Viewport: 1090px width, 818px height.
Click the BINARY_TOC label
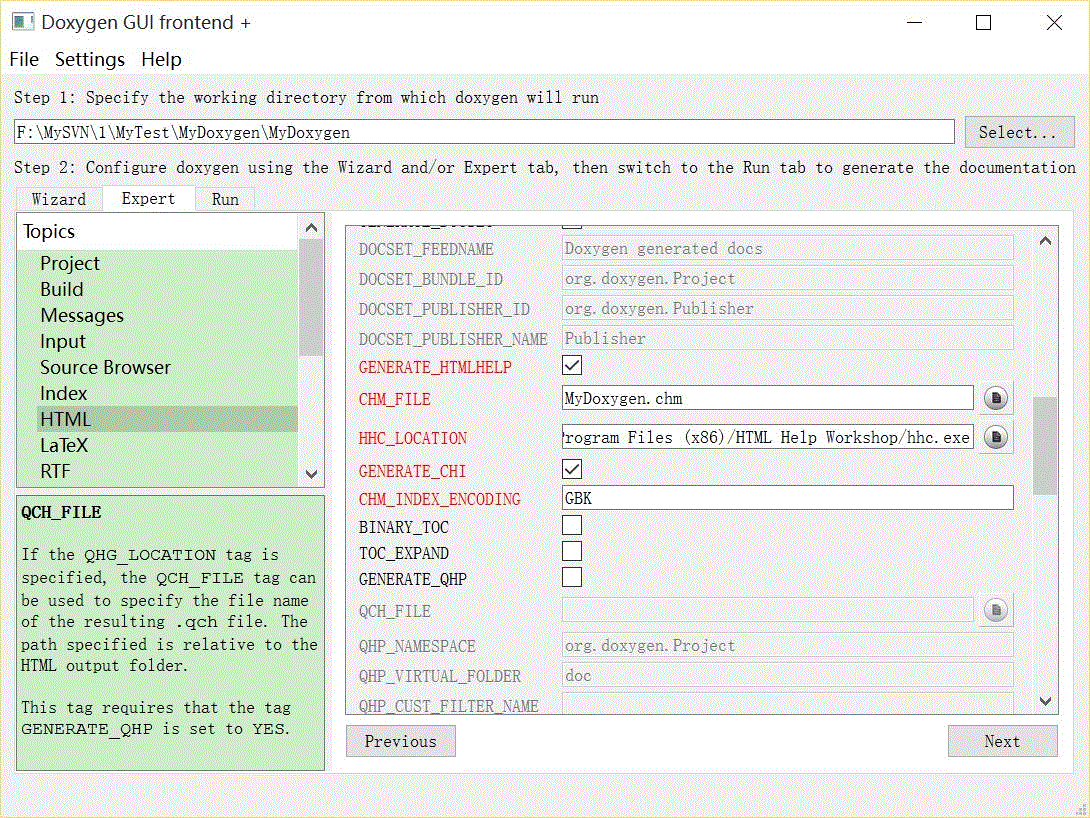[404, 527]
